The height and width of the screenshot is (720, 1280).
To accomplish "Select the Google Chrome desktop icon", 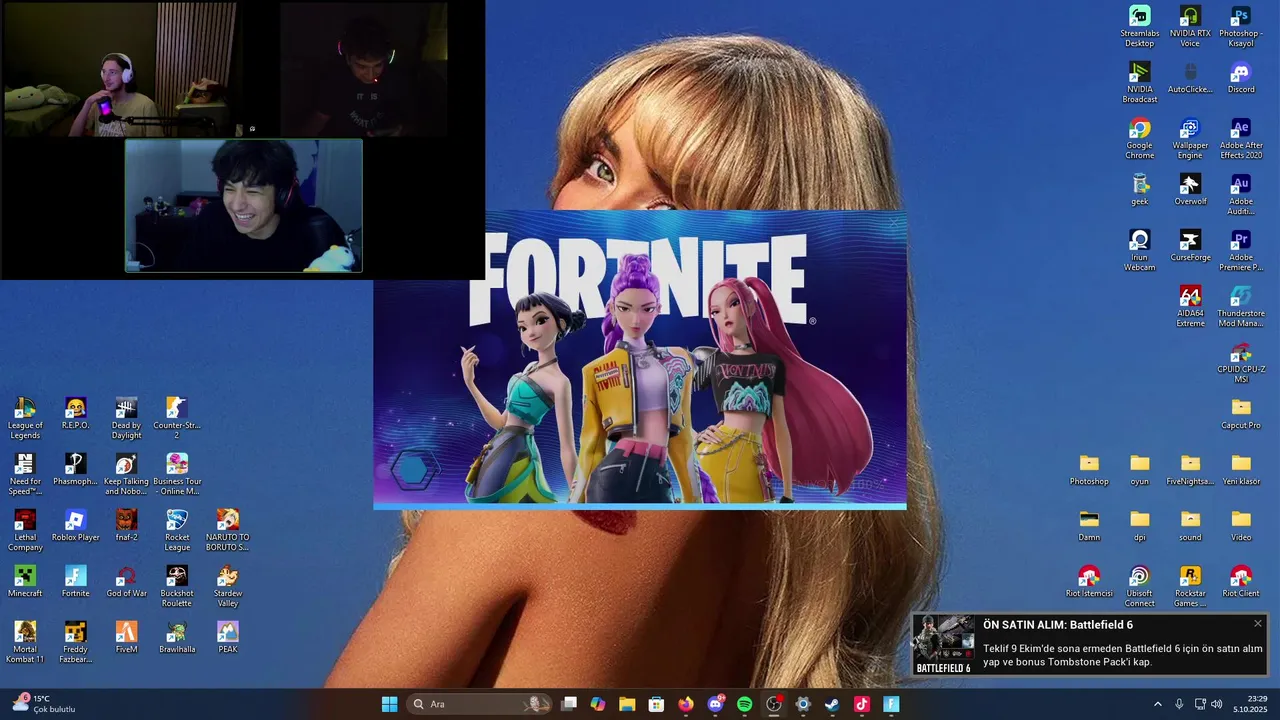I will tap(1139, 138).
